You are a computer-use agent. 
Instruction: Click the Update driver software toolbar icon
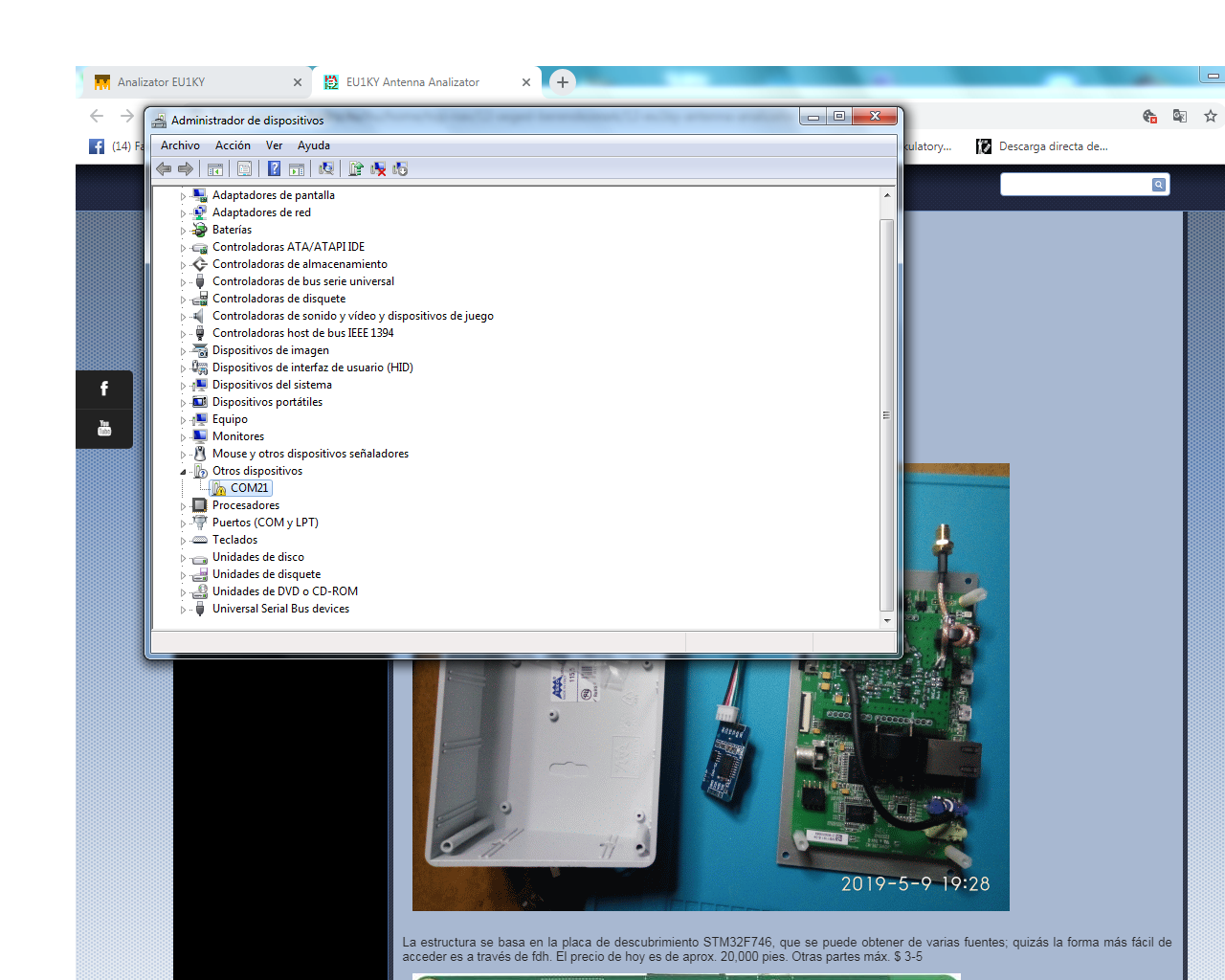tap(356, 169)
